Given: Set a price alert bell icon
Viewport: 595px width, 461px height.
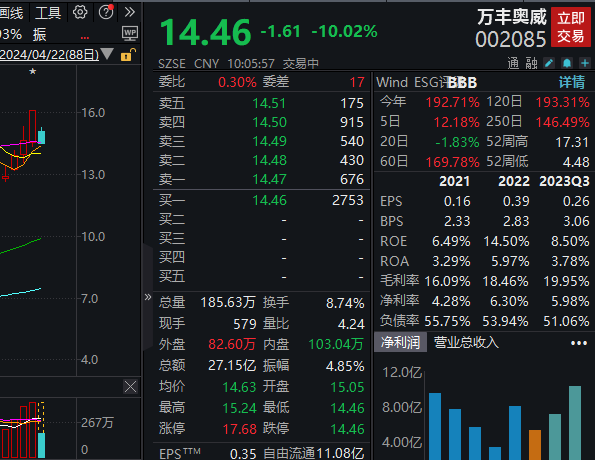Looking at the screenshot, I should pyautogui.click(x=567, y=63).
